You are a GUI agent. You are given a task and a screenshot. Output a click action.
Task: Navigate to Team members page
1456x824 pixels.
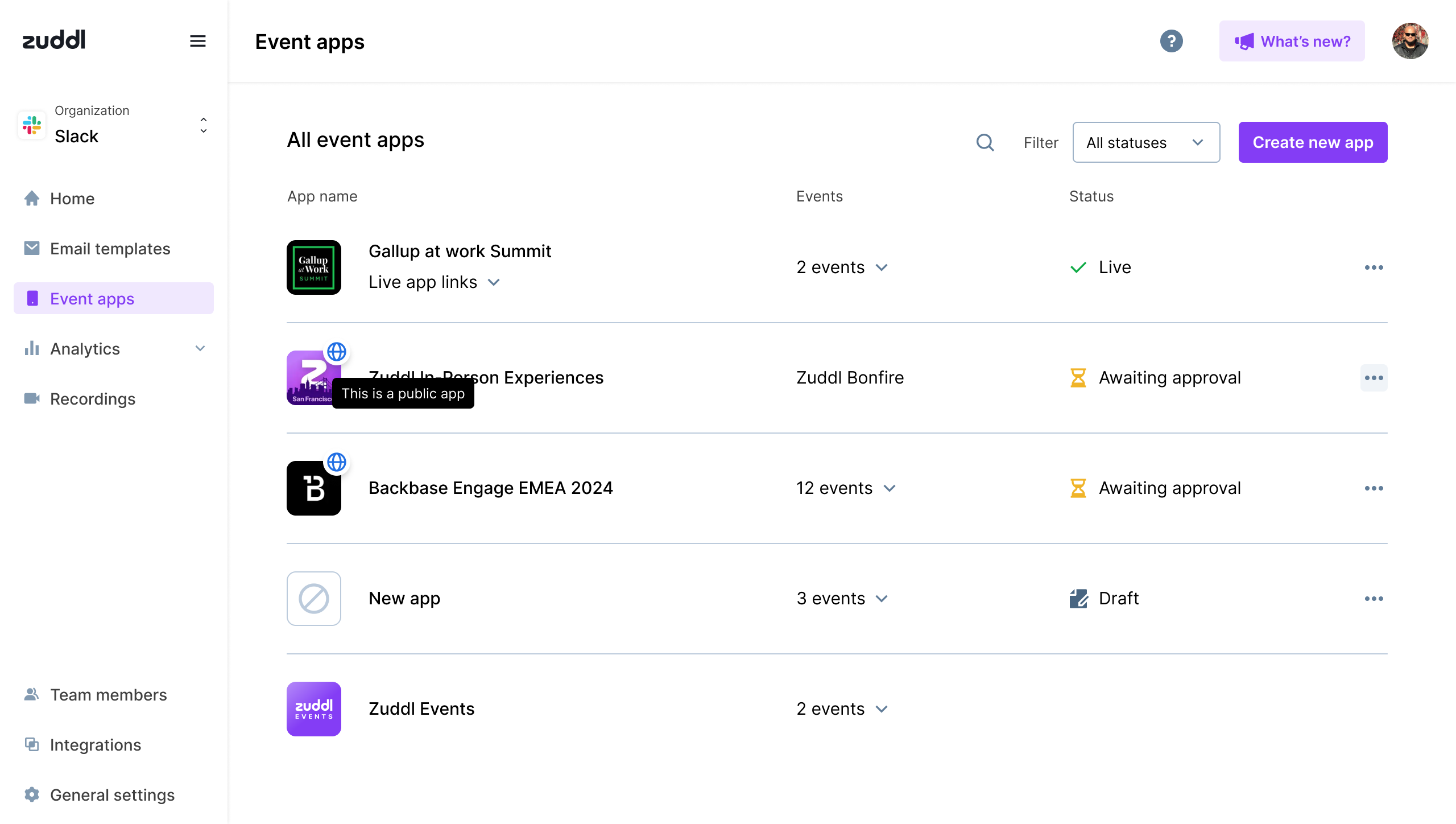pos(108,695)
